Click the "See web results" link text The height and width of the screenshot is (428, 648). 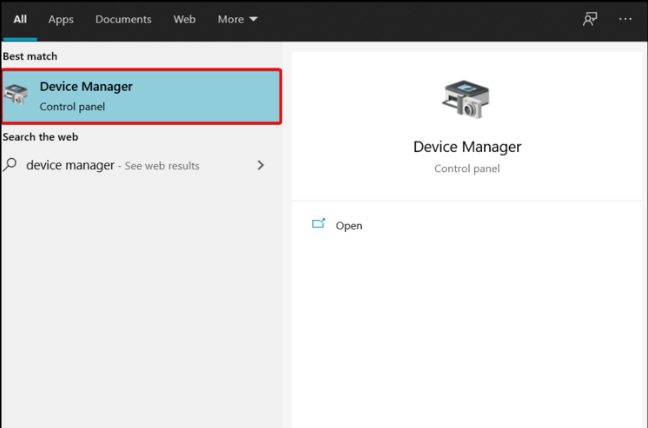click(163, 166)
